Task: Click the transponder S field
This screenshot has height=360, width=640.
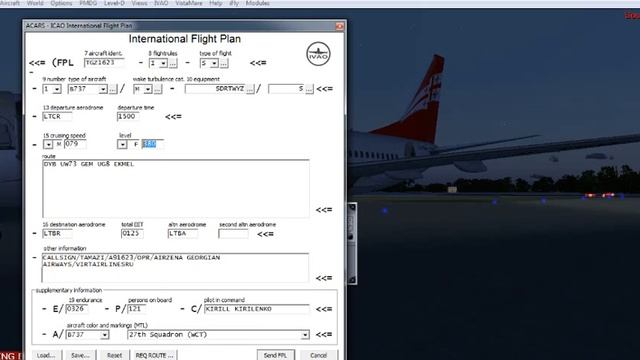Action: click(x=287, y=89)
